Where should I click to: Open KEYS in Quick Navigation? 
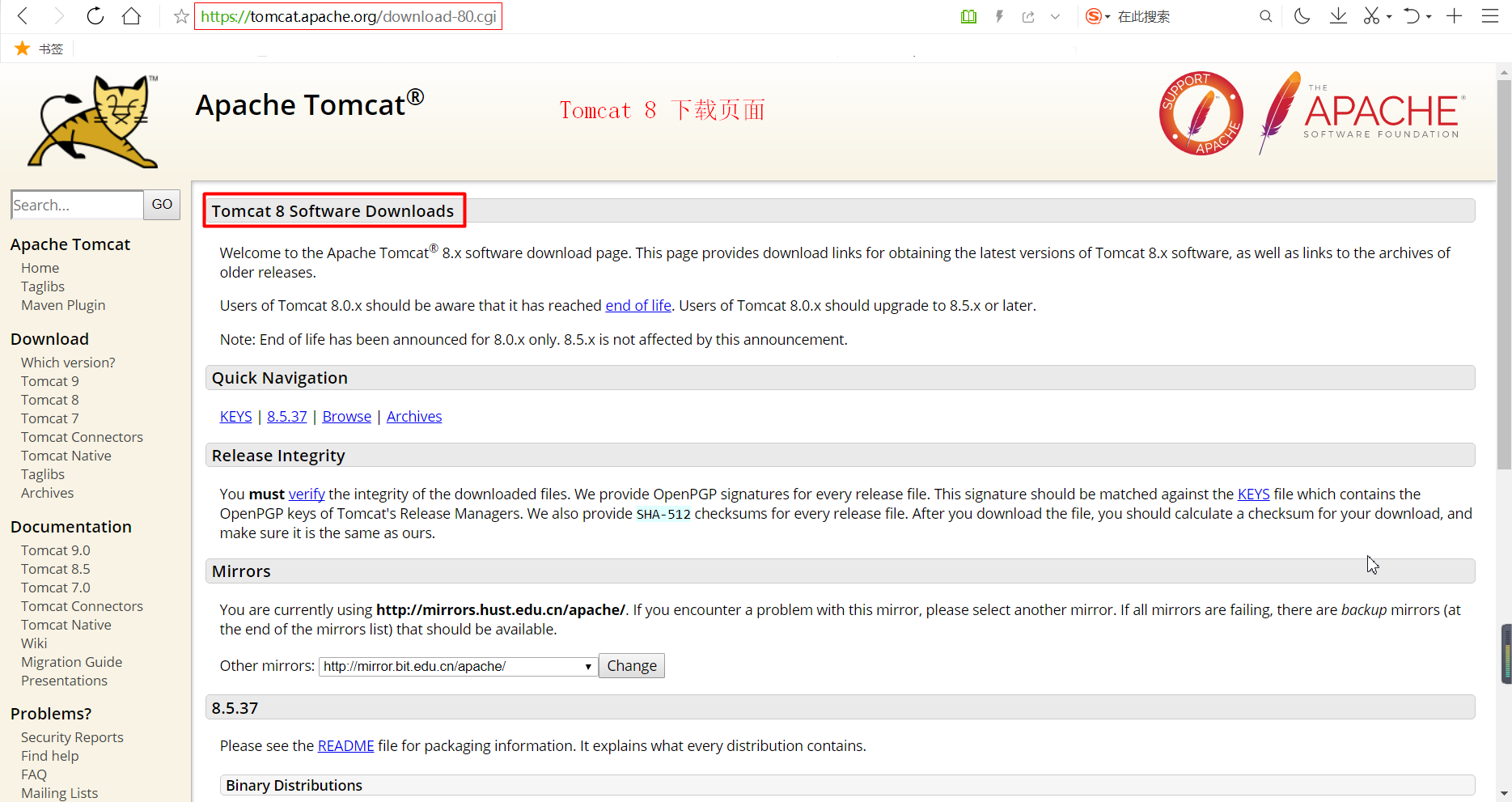pos(235,416)
